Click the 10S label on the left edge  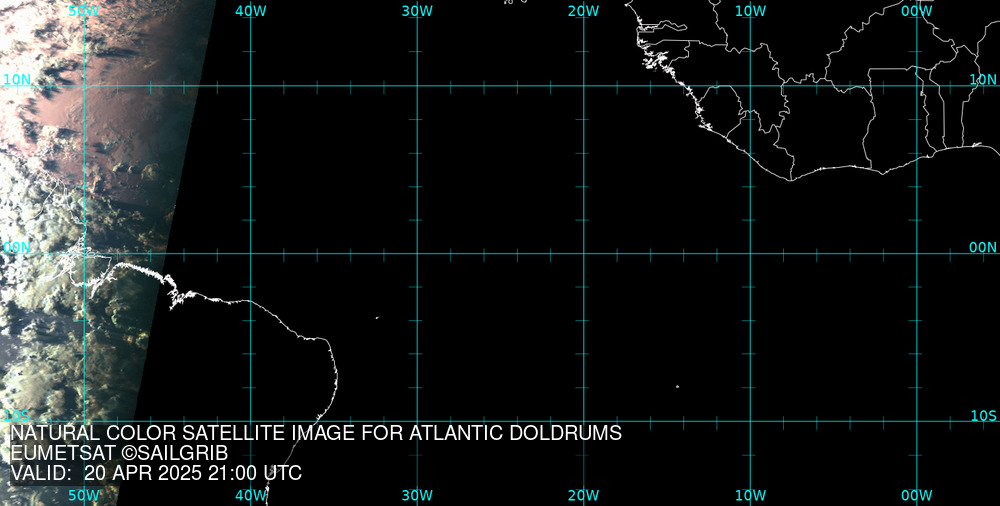click(16, 416)
